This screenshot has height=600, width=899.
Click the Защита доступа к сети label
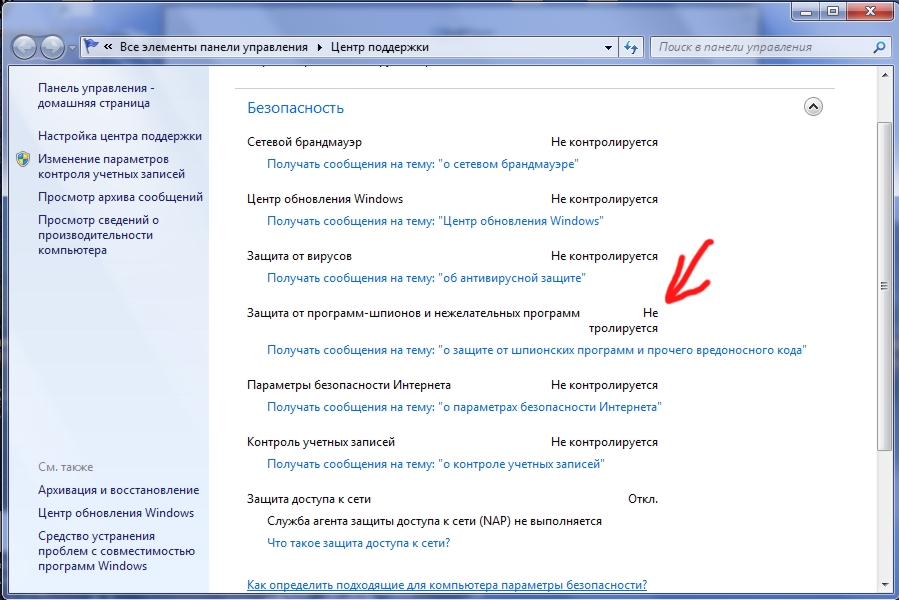tap(309, 499)
